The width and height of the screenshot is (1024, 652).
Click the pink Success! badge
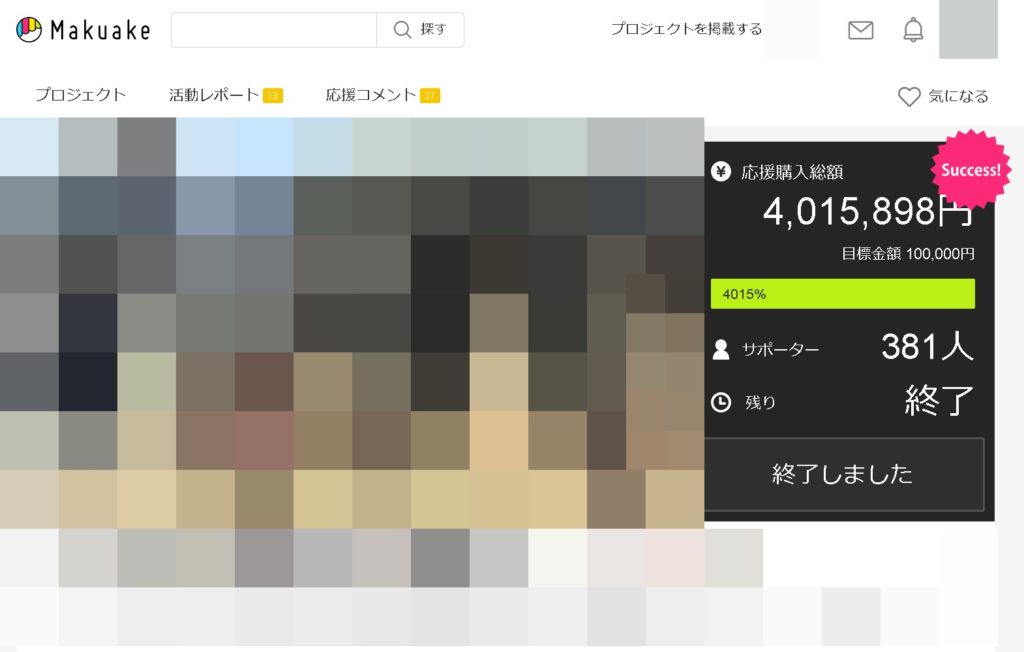coord(970,169)
